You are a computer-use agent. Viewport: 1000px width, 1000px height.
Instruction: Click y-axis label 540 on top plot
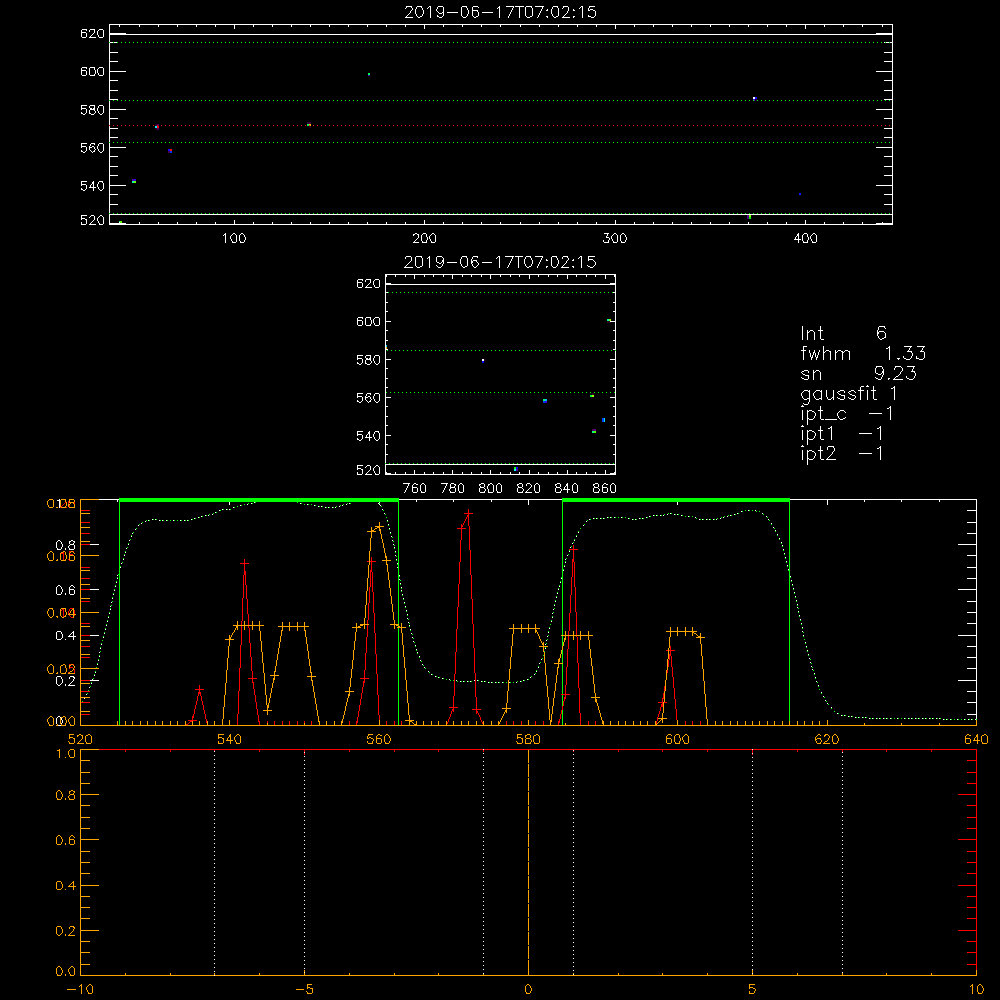[92, 186]
